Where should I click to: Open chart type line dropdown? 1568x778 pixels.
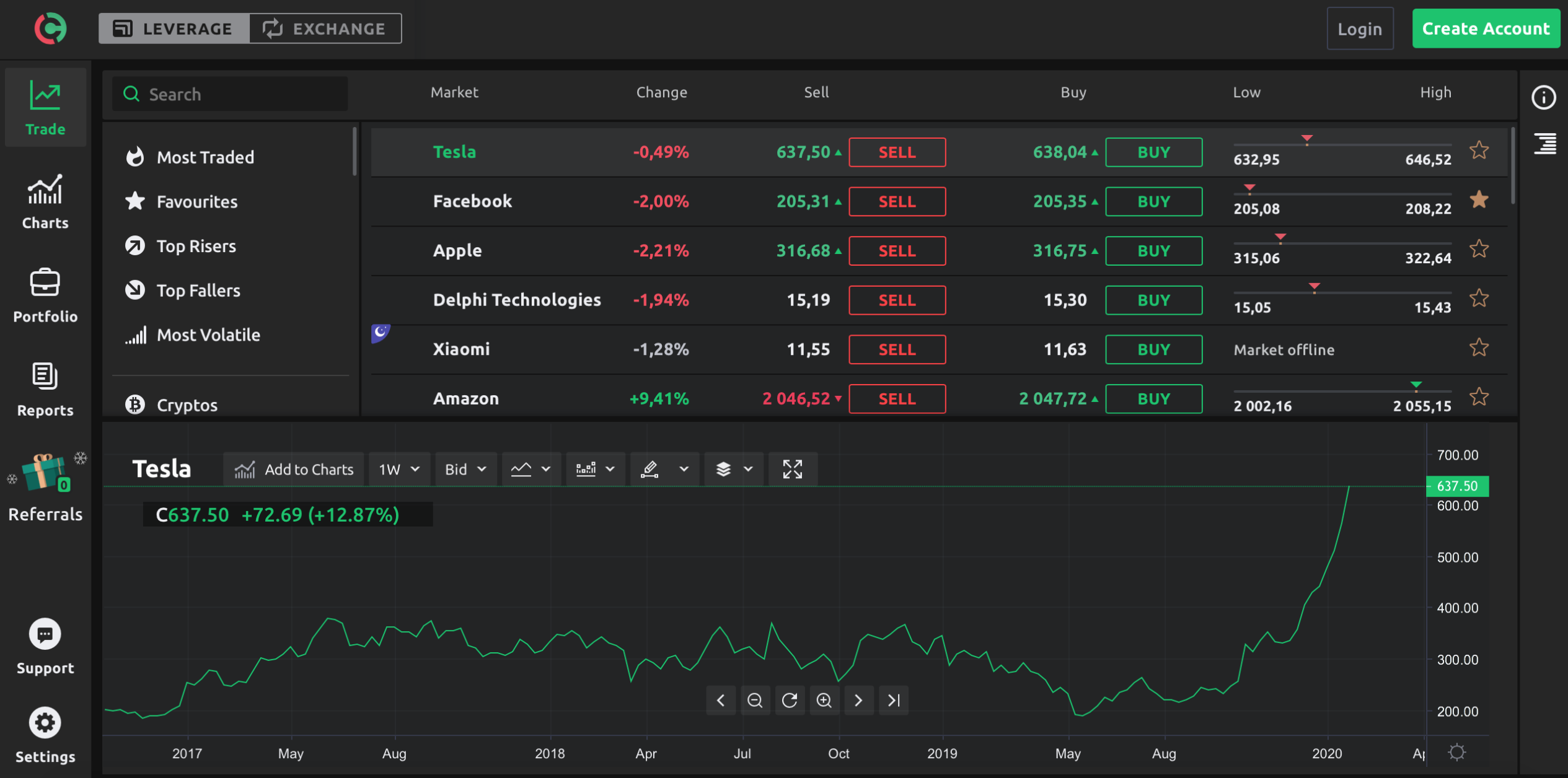click(x=531, y=469)
